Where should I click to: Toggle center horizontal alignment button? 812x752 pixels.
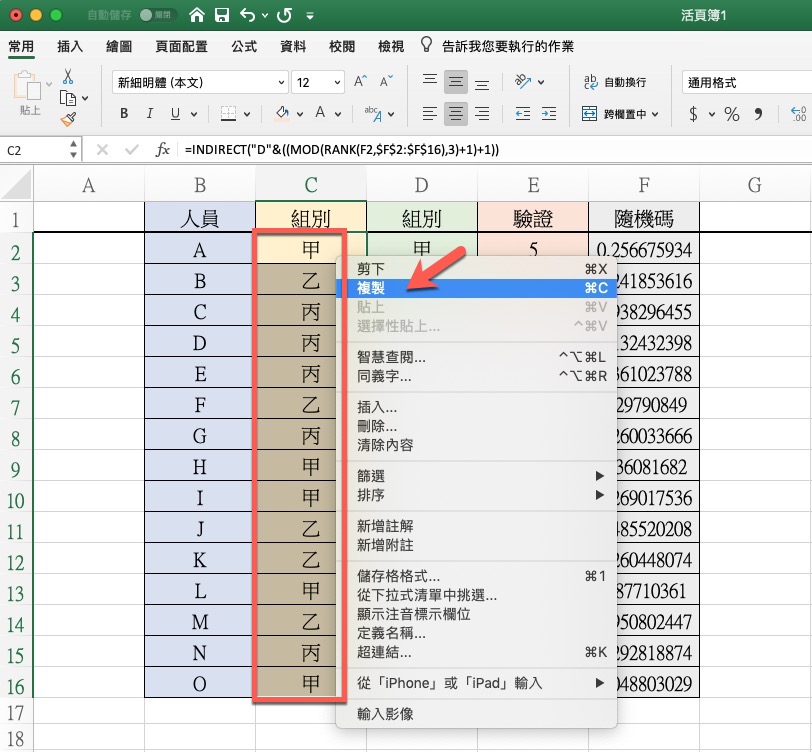point(456,113)
